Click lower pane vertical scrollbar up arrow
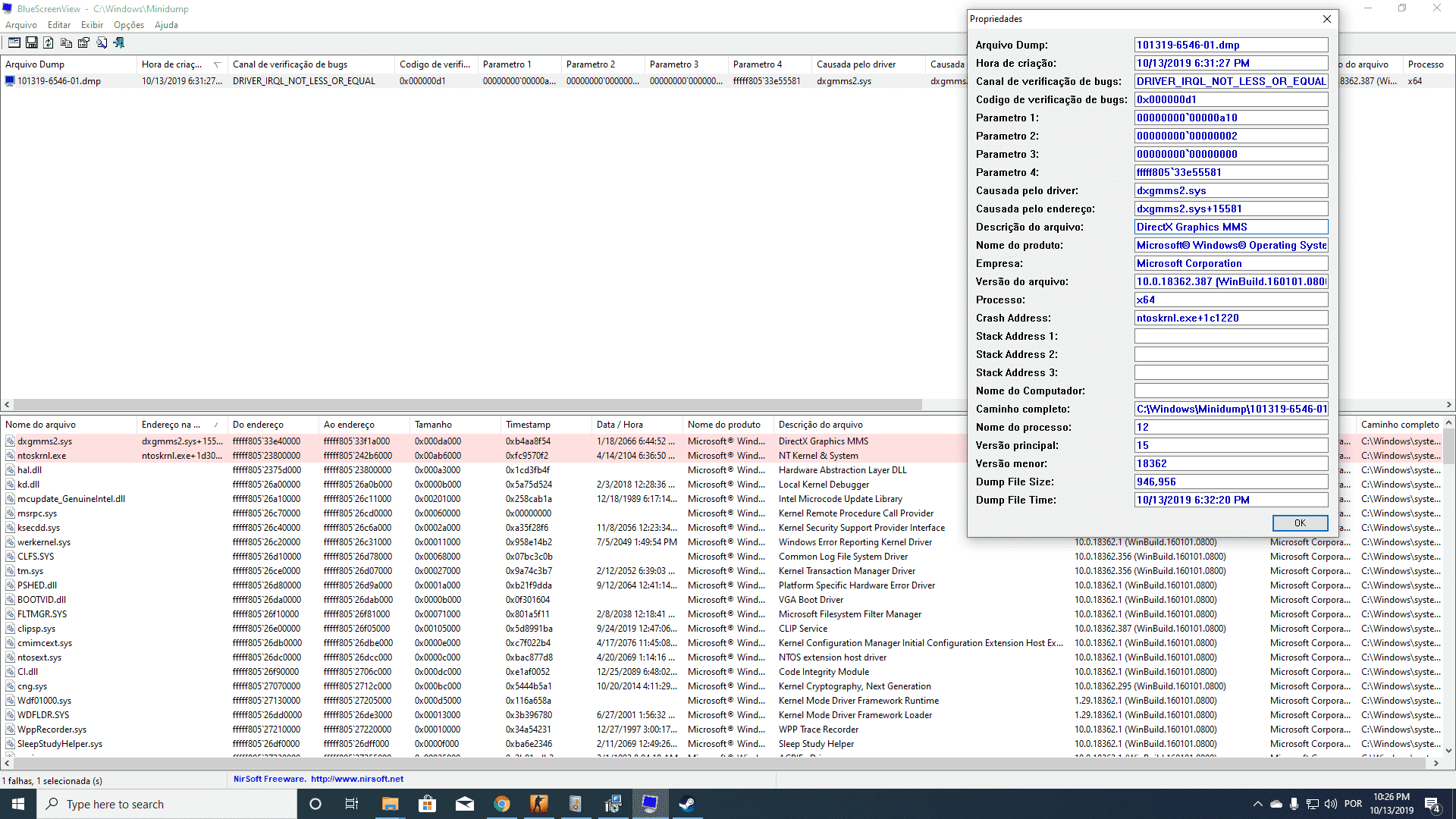The height and width of the screenshot is (819, 1456). (x=1448, y=423)
